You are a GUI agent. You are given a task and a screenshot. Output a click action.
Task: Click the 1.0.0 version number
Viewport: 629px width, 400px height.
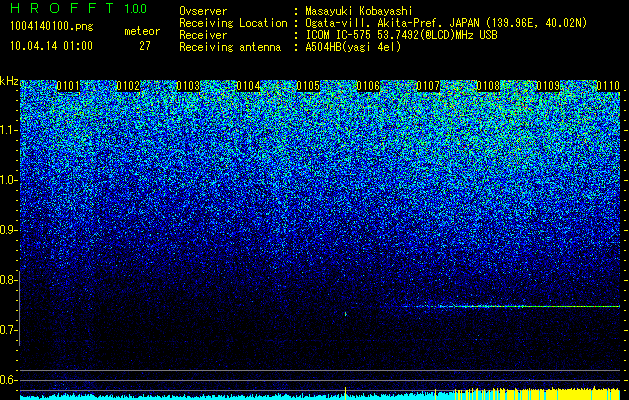tap(136, 9)
